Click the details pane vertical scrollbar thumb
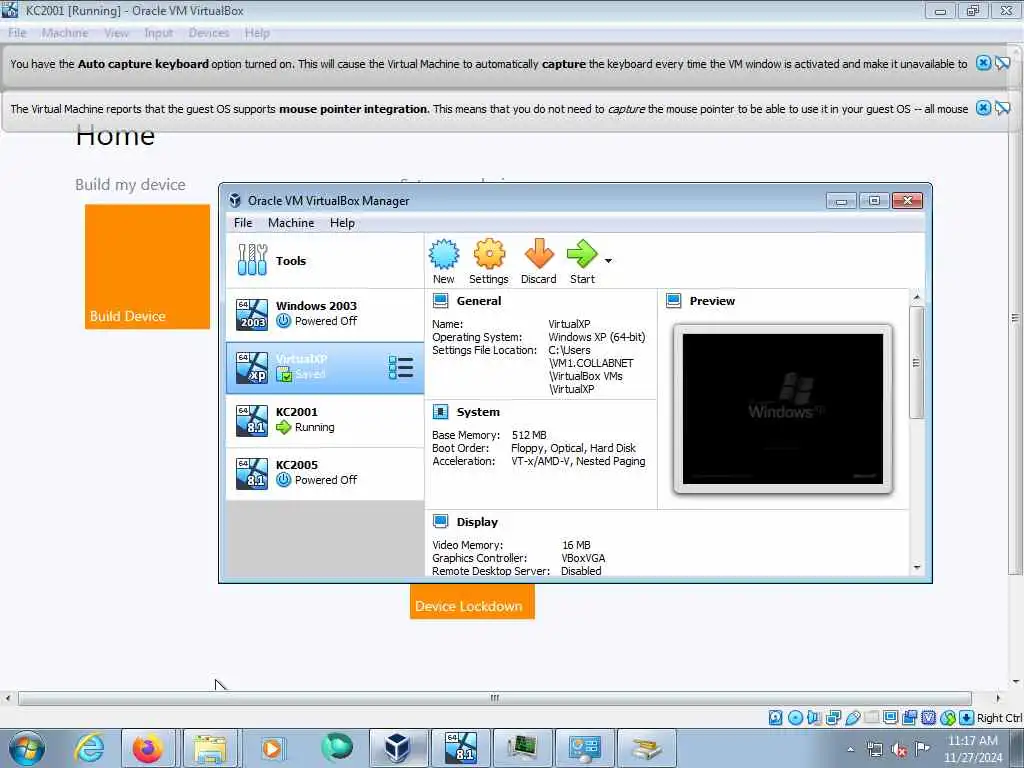 pyautogui.click(x=917, y=362)
